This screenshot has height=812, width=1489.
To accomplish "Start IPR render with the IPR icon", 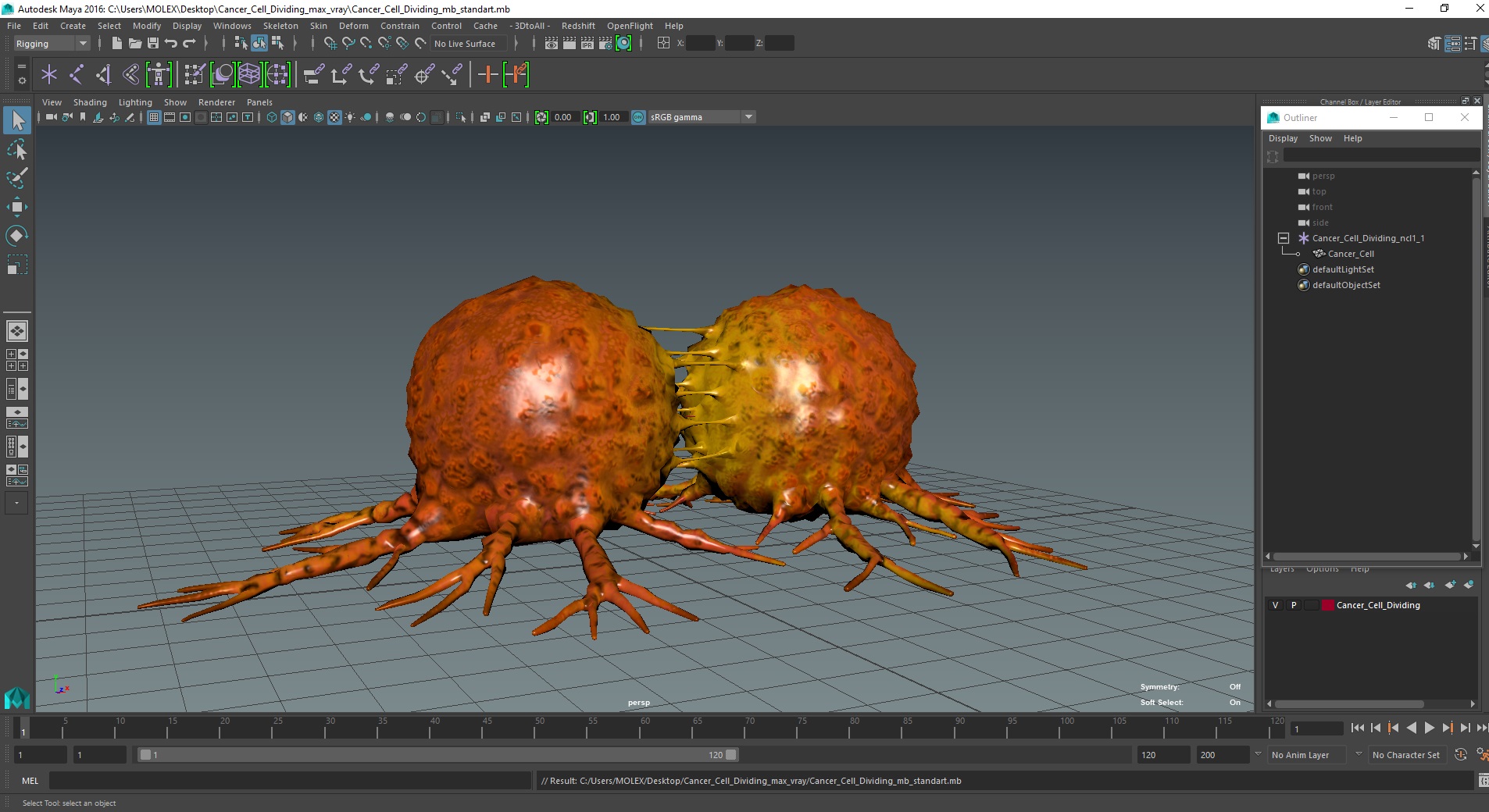I will pyautogui.click(x=587, y=44).
